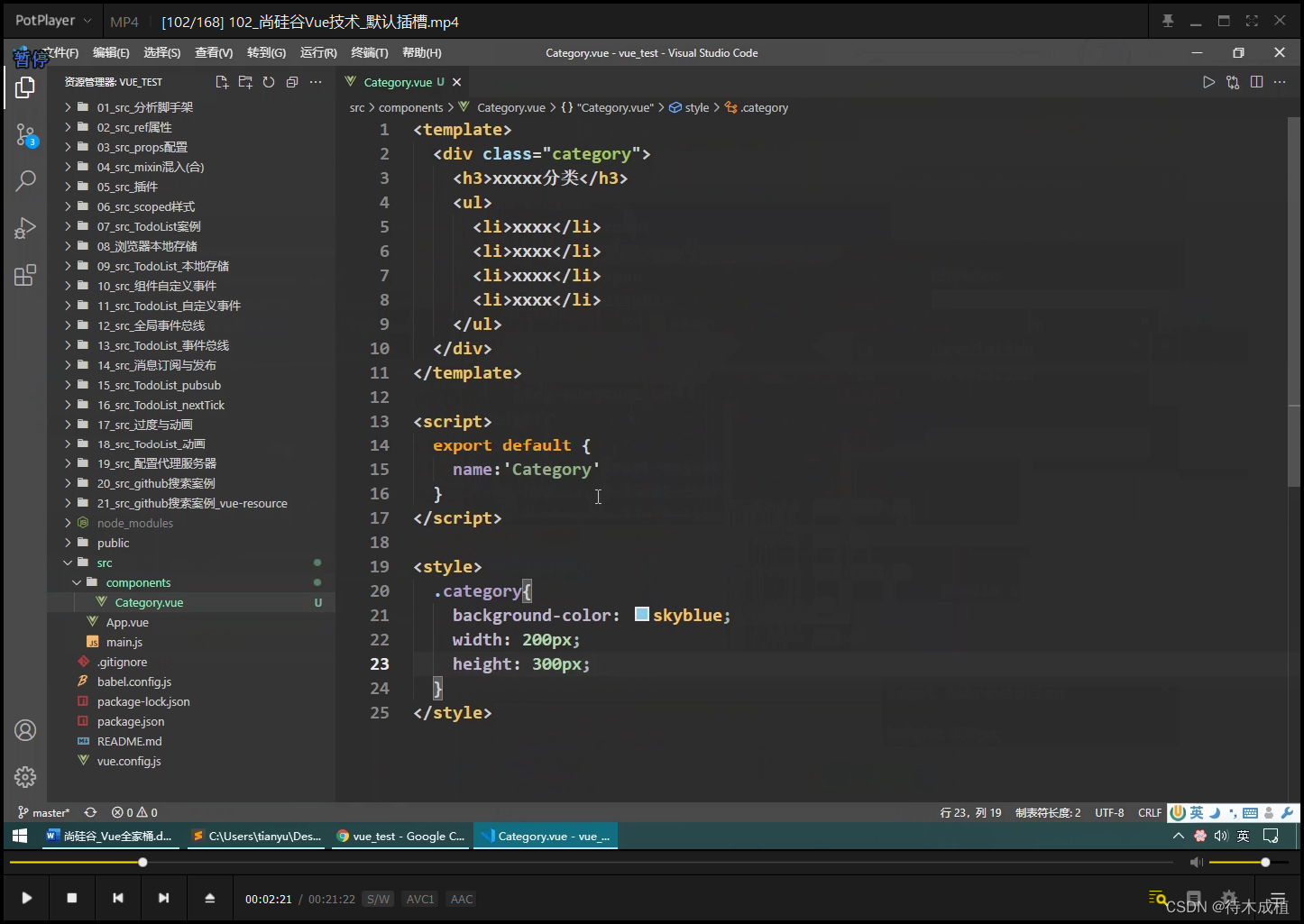This screenshot has height=924, width=1304.
Task: Open the Search view icon
Action: [25, 181]
